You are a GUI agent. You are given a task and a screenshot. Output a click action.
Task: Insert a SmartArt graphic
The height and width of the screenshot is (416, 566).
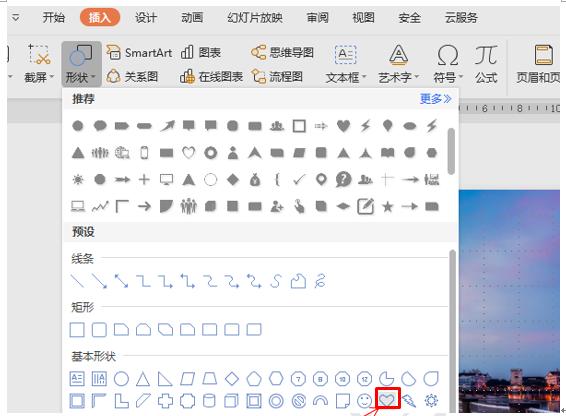[139, 53]
